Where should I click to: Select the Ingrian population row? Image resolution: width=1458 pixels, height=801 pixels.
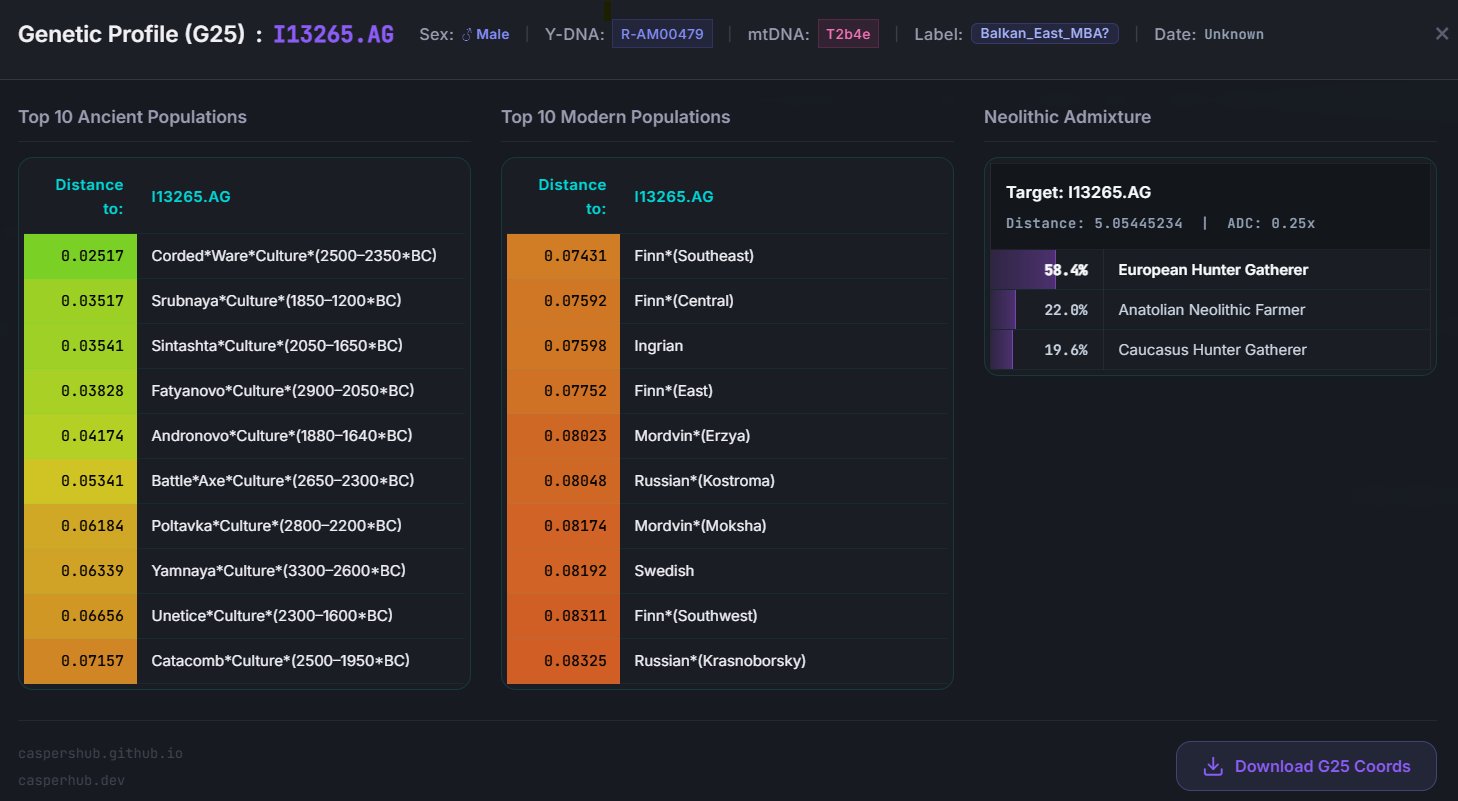tap(727, 346)
